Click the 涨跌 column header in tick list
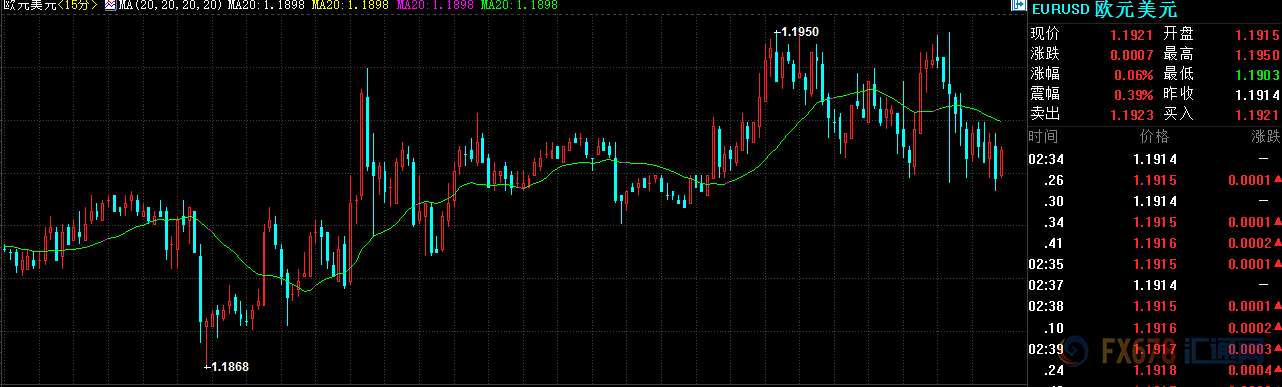This screenshot has width=1282, height=387. tap(1265, 137)
